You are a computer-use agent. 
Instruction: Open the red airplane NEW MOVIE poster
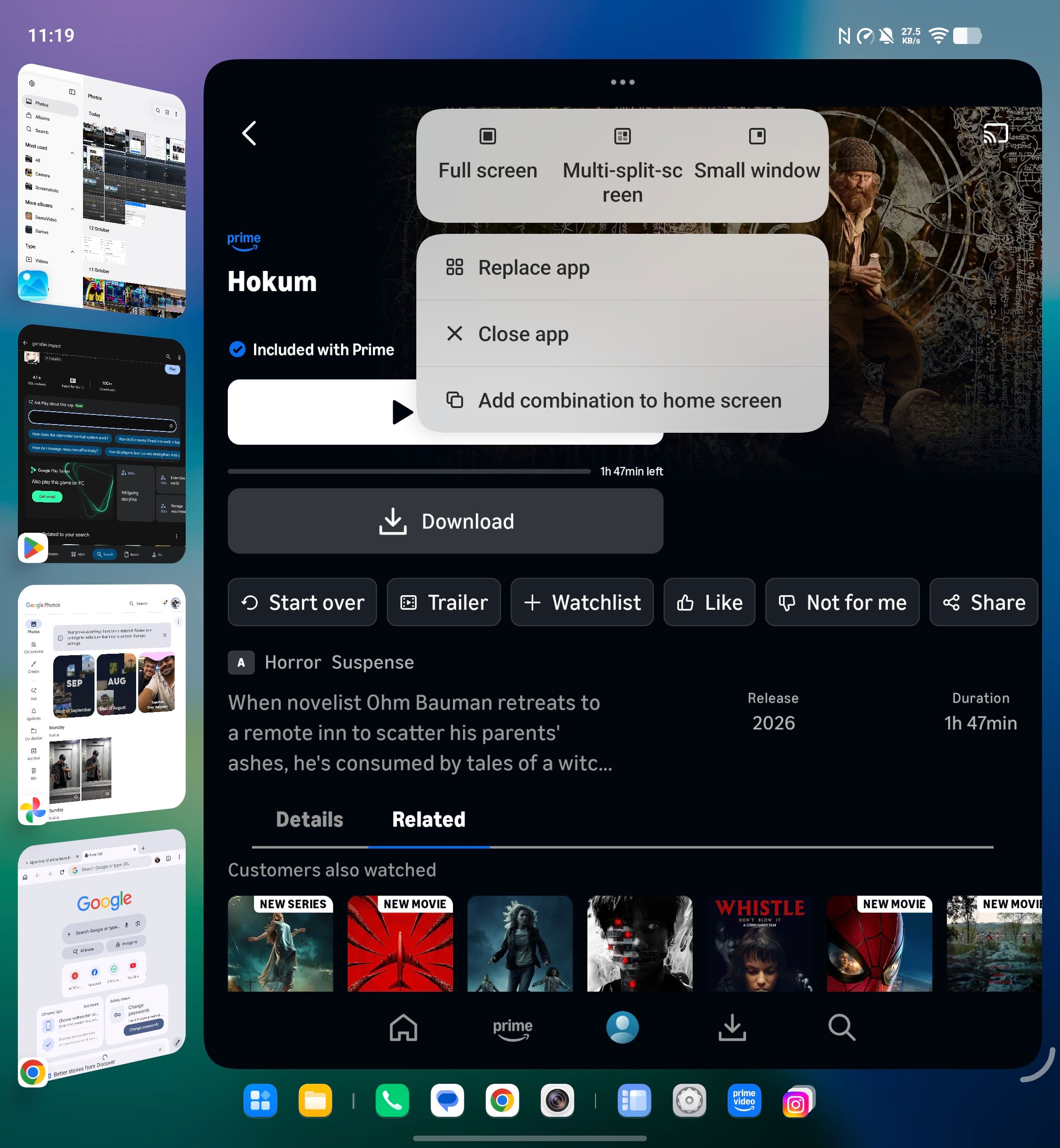400,943
